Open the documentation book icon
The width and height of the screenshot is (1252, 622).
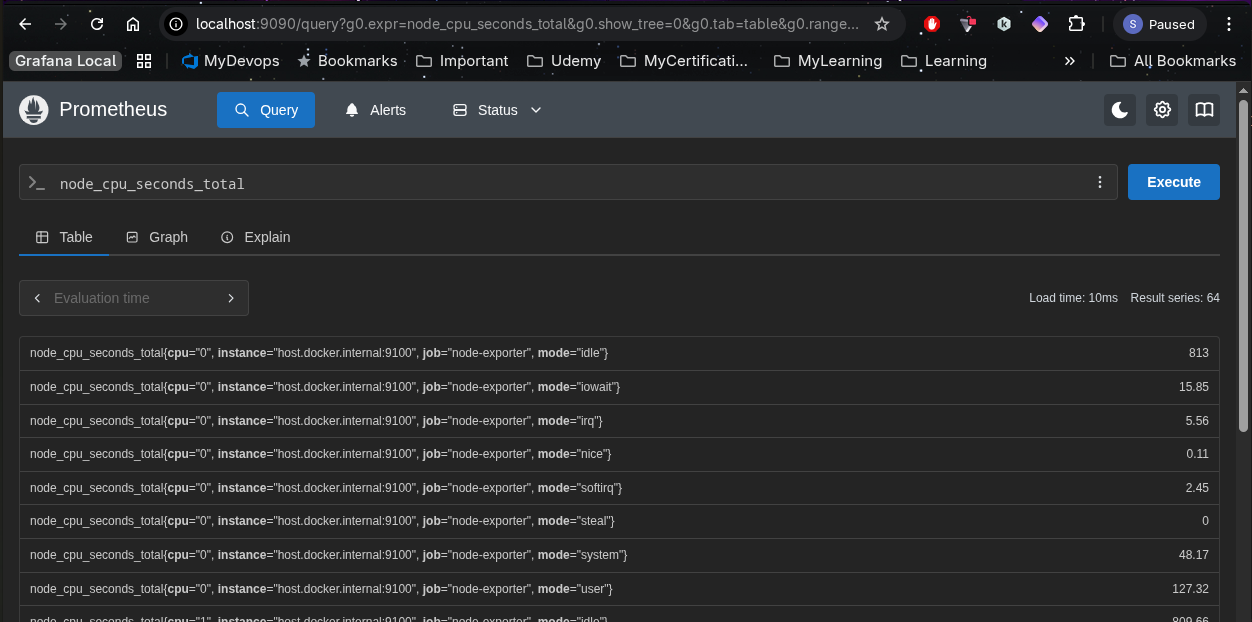1204,110
